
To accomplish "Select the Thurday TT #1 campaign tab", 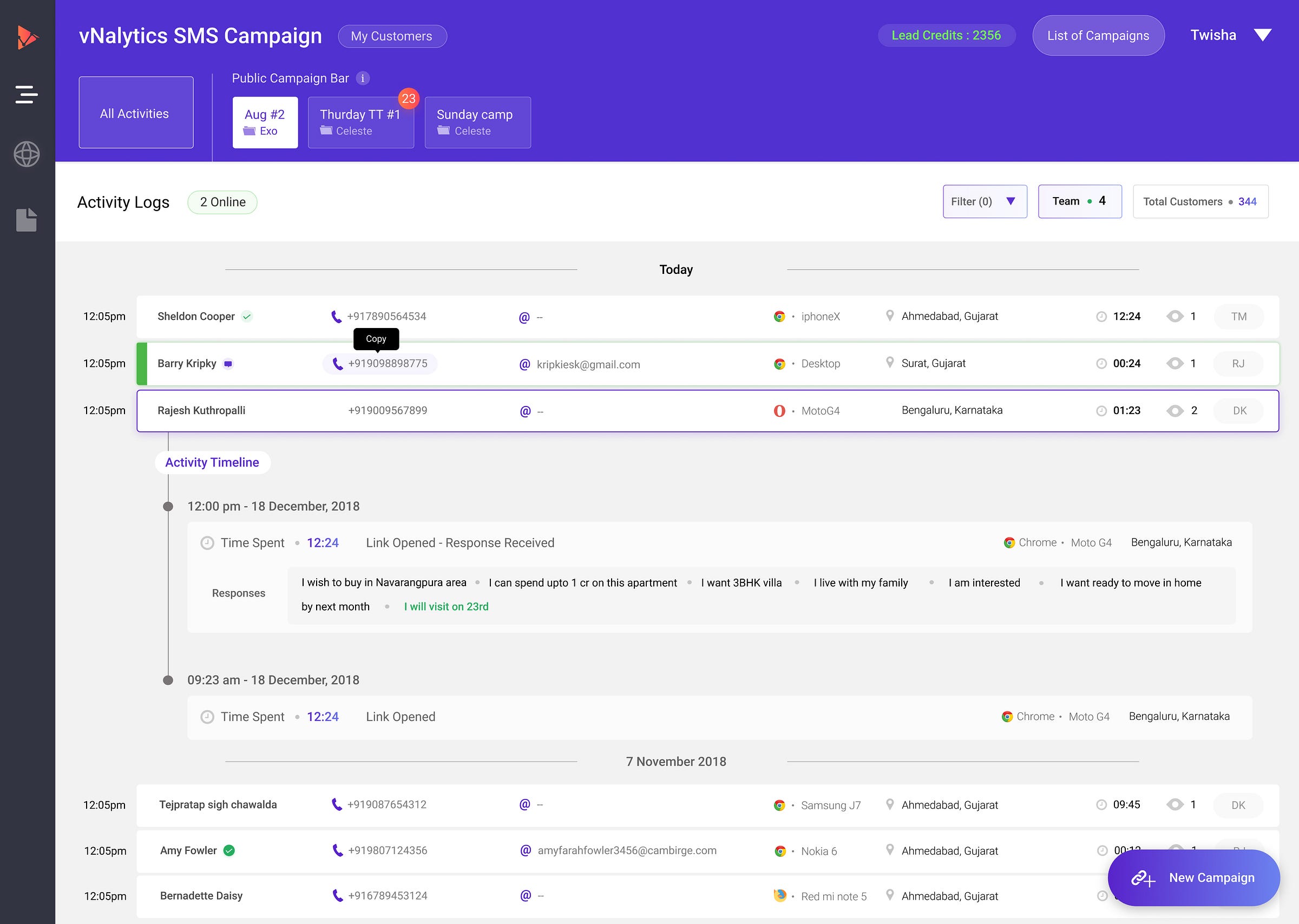I will click(360, 122).
